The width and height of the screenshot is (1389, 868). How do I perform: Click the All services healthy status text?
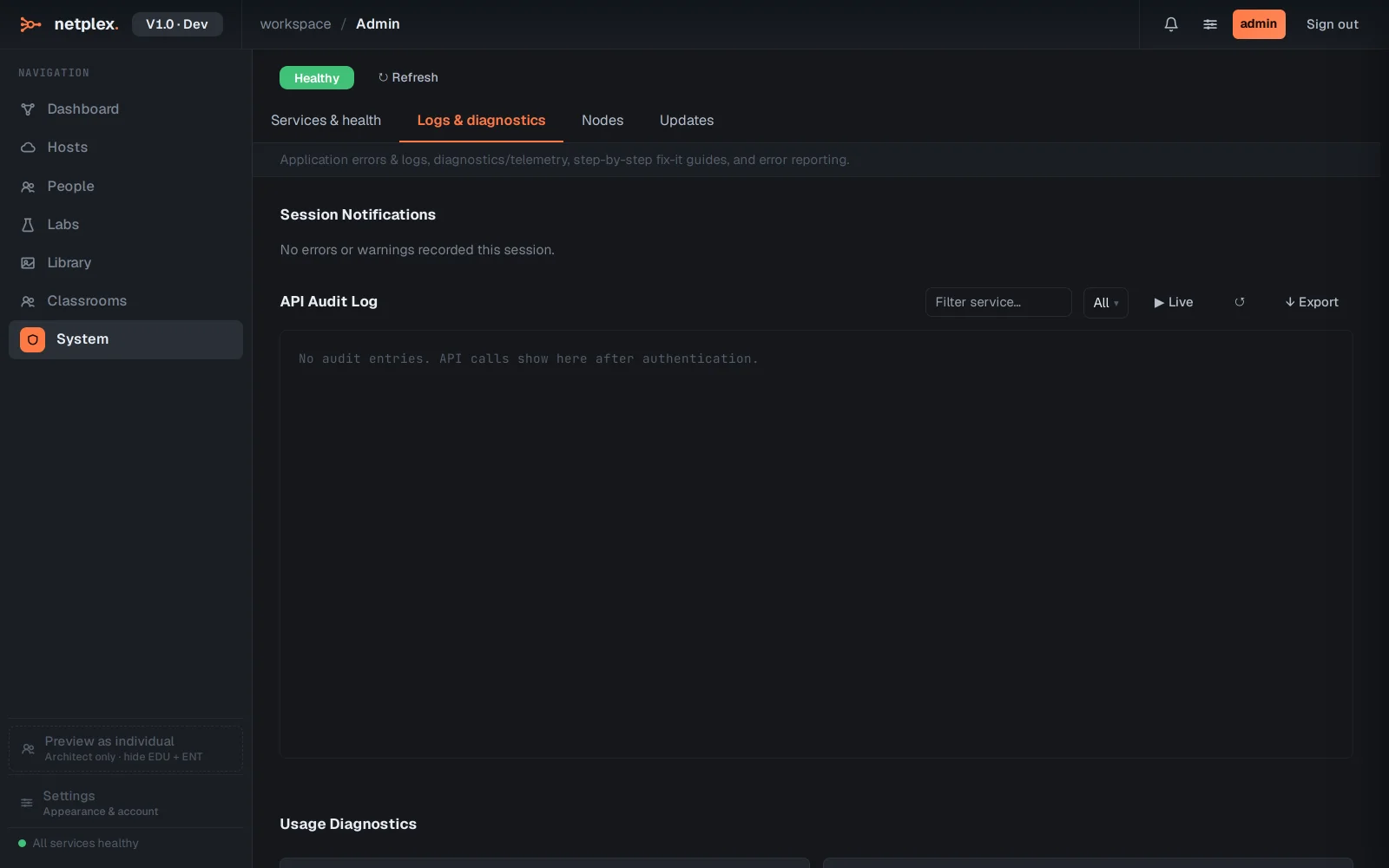[x=85, y=843]
